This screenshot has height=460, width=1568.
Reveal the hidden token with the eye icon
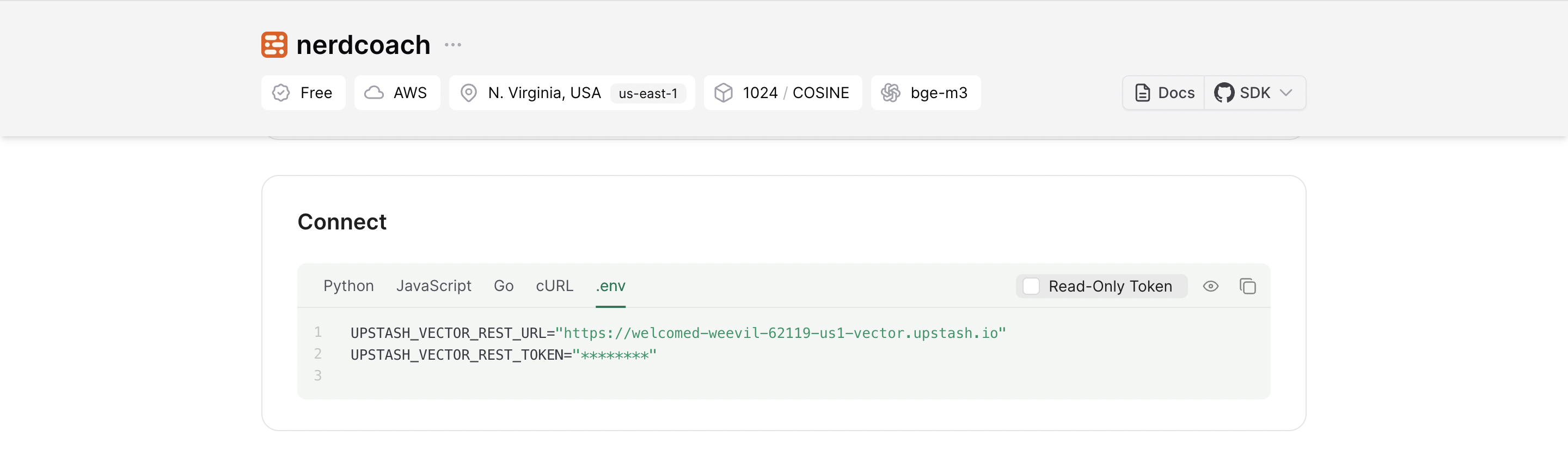click(x=1210, y=286)
